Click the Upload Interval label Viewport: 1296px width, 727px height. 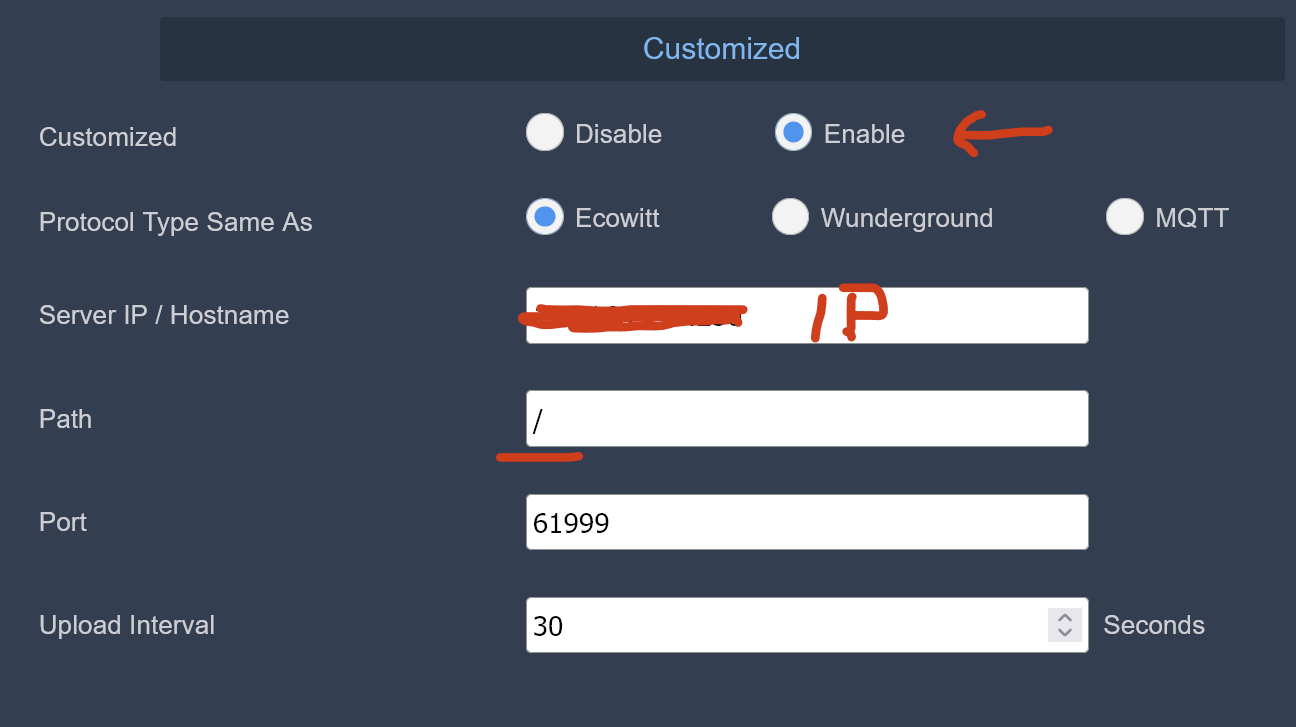tap(127, 625)
